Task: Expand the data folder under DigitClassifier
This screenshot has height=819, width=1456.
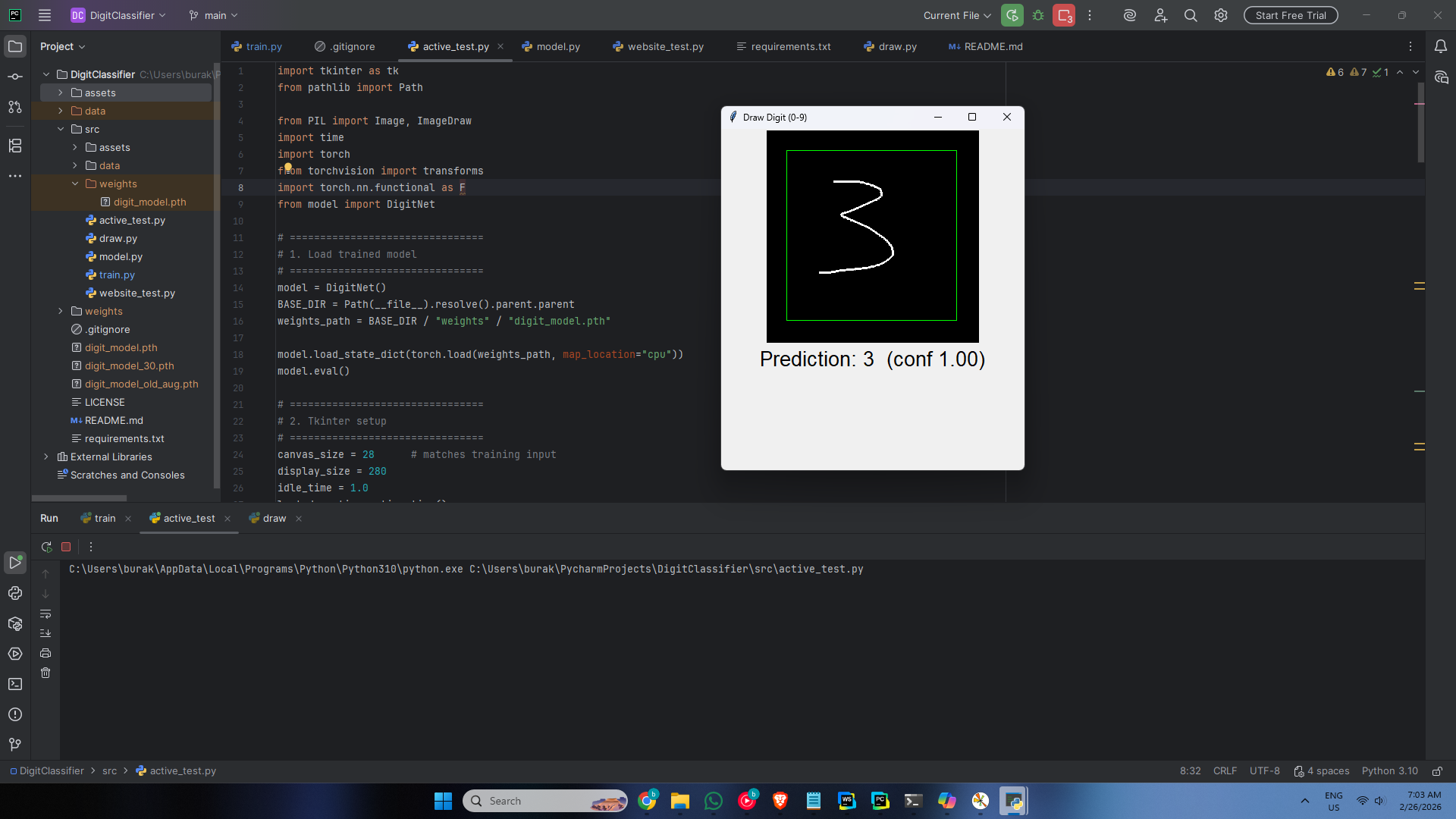Action: 61,111
